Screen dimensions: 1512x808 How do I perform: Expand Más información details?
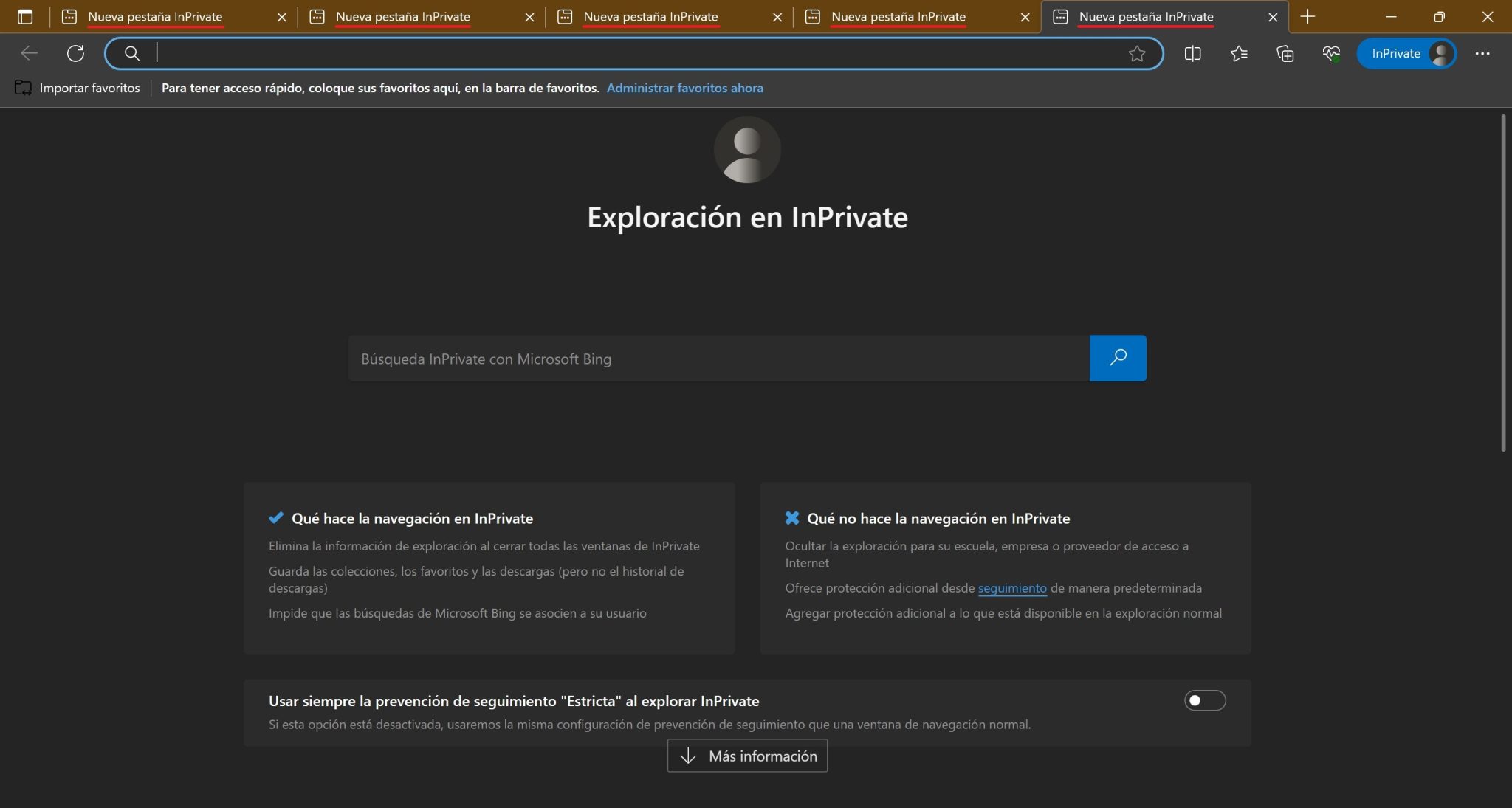point(746,756)
